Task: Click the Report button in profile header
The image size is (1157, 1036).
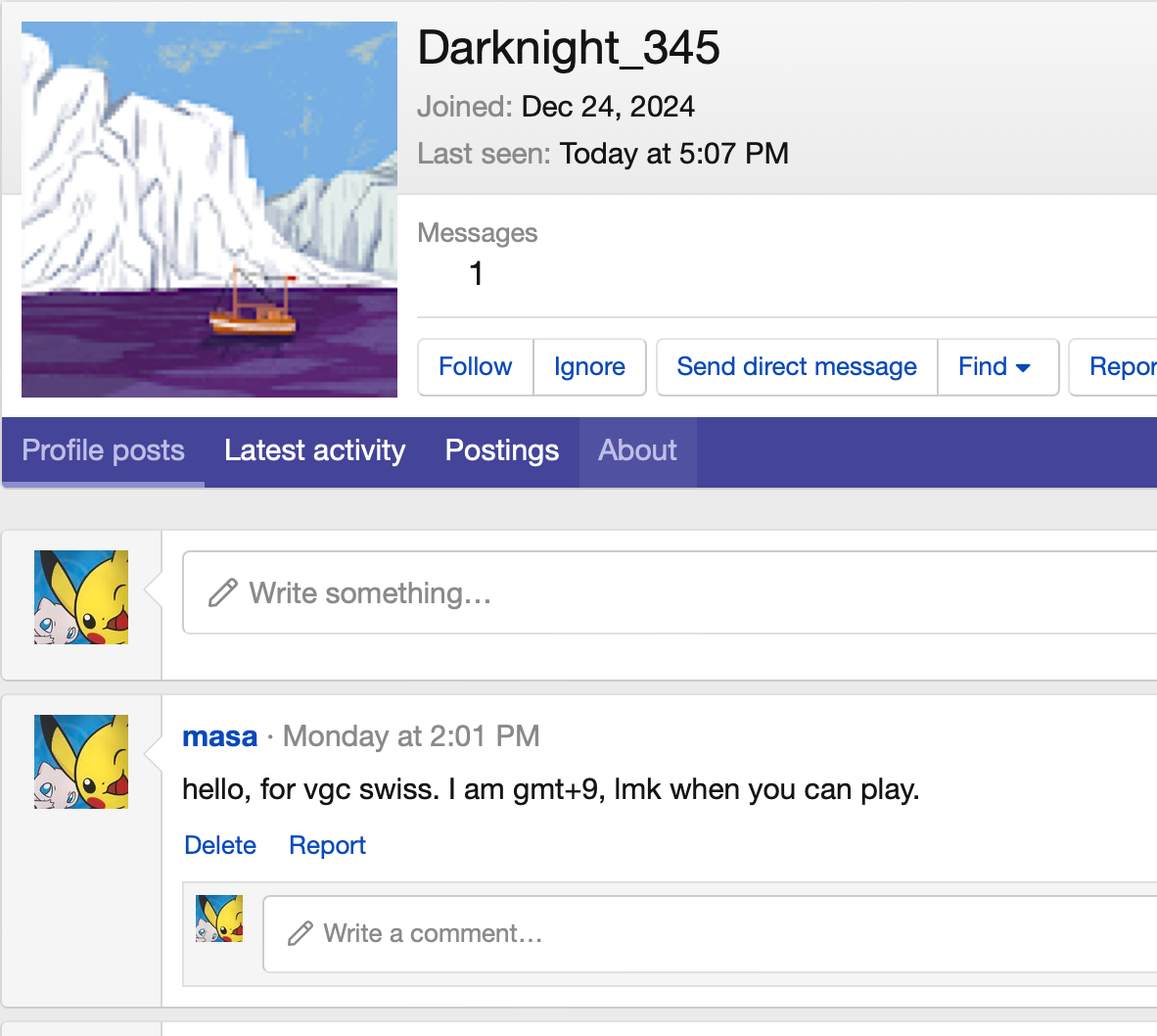Action: (1114, 367)
